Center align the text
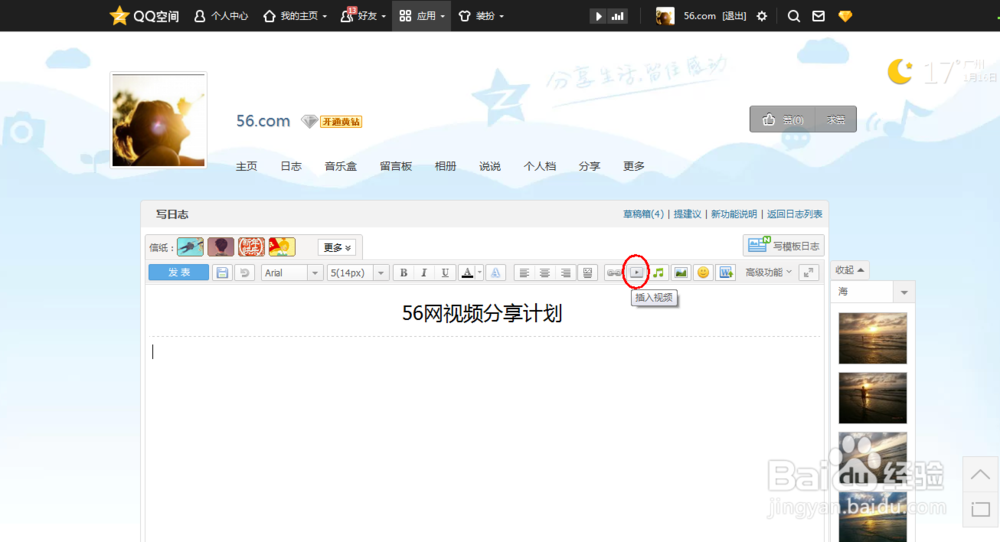1000x542 pixels. (545, 273)
